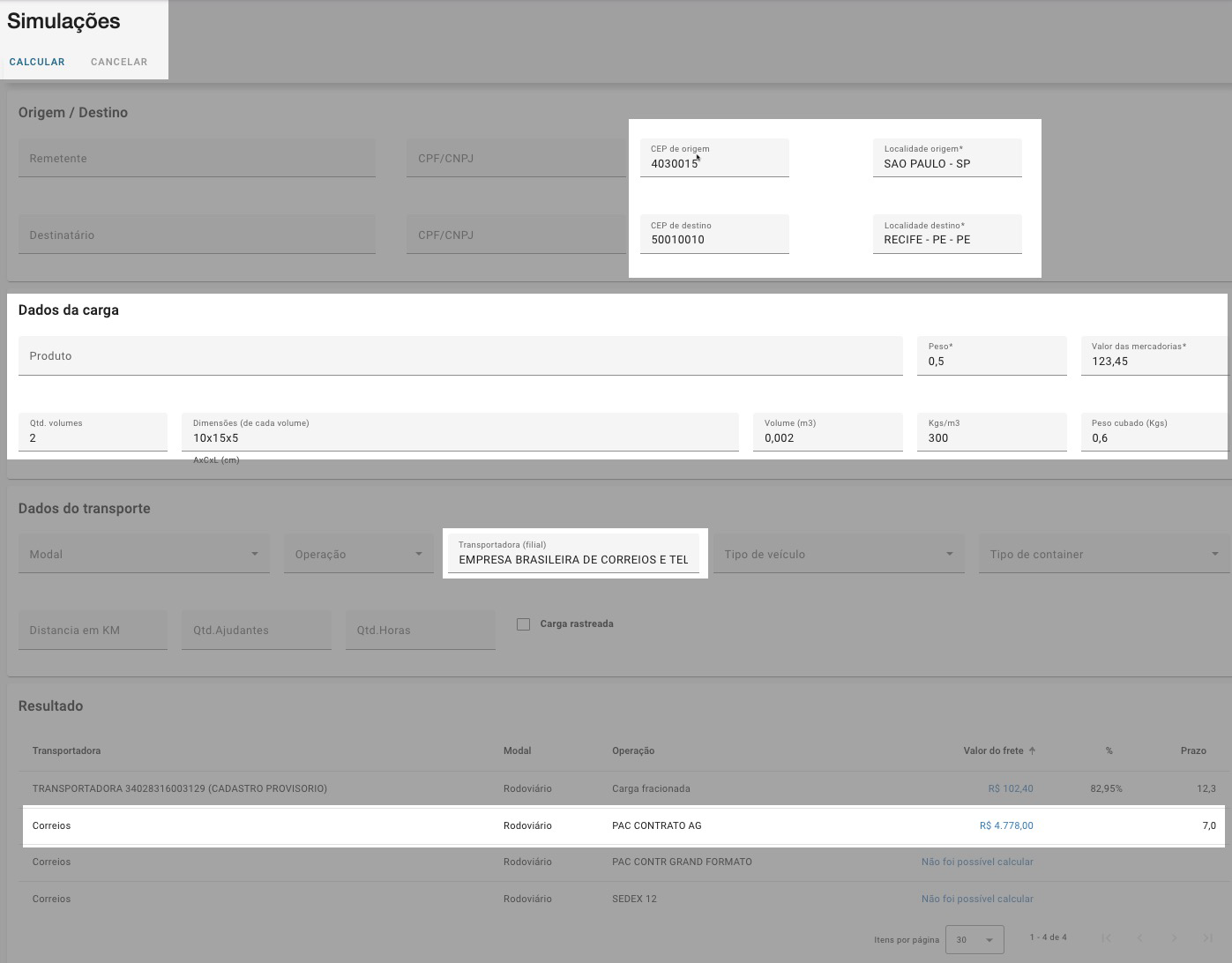
Task: Sort by Transportadora column header
Action: coord(66,750)
